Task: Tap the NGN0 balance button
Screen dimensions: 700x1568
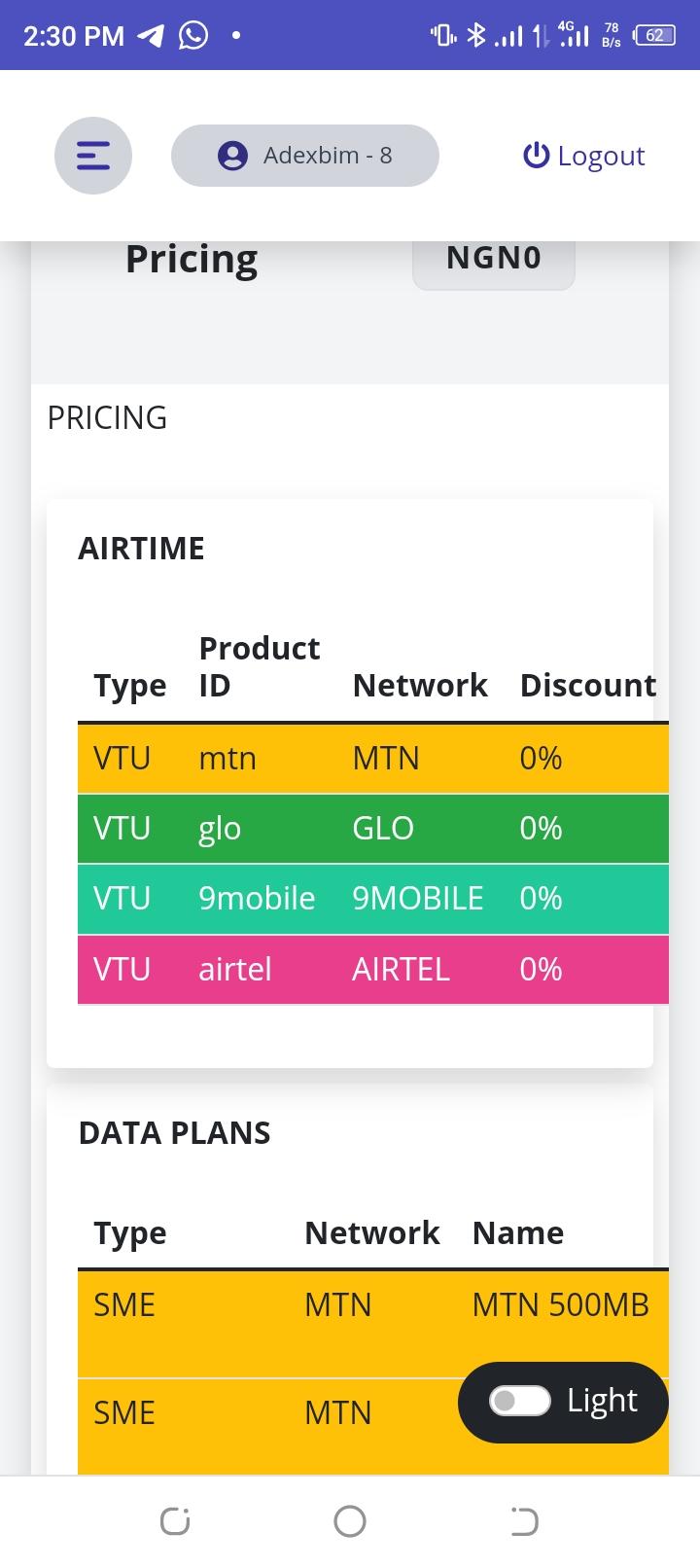Action: (493, 259)
